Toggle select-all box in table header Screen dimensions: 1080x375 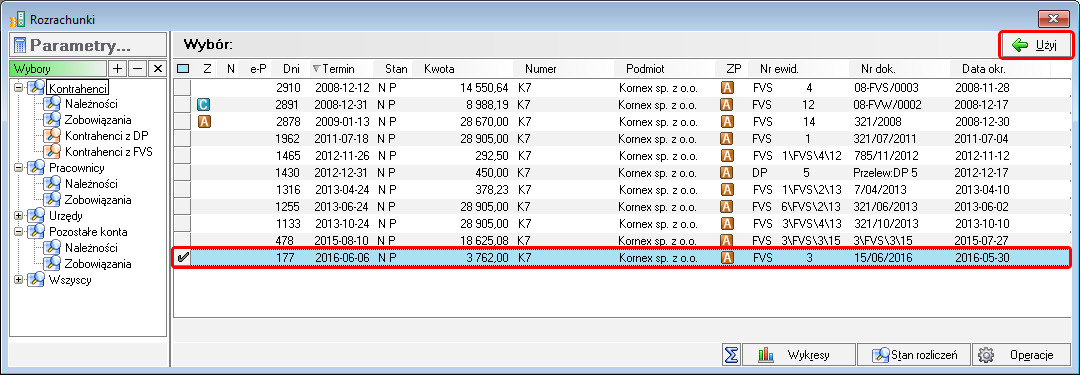tap(183, 69)
